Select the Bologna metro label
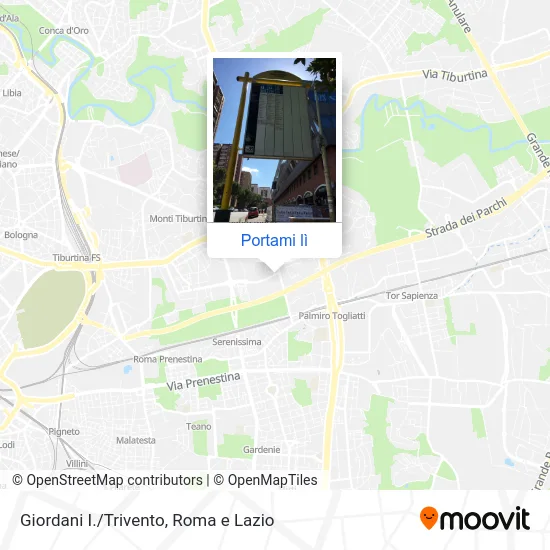Screen dimensions: 550x550 tap(21, 235)
